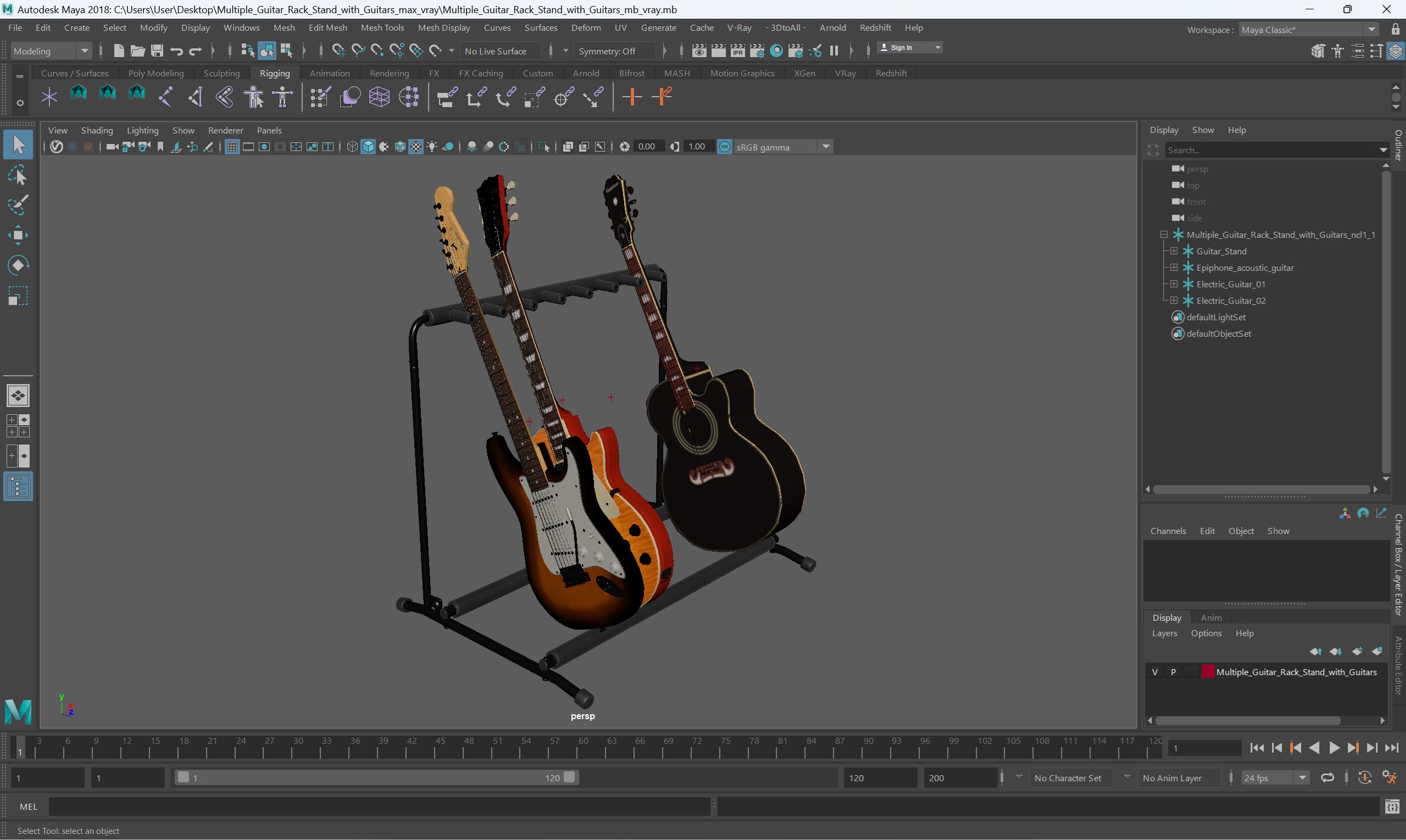Select the Move tool in toolbar
This screenshot has height=840, width=1406.
pos(17,235)
